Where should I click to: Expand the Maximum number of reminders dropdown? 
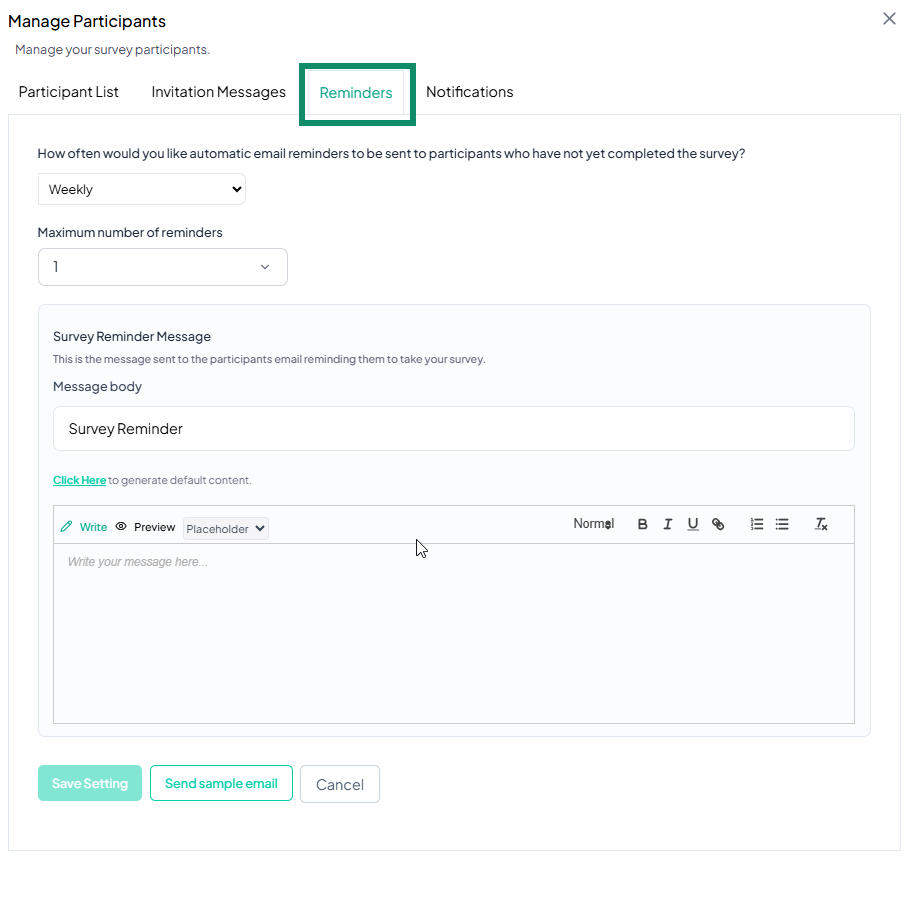pyautogui.click(x=163, y=267)
